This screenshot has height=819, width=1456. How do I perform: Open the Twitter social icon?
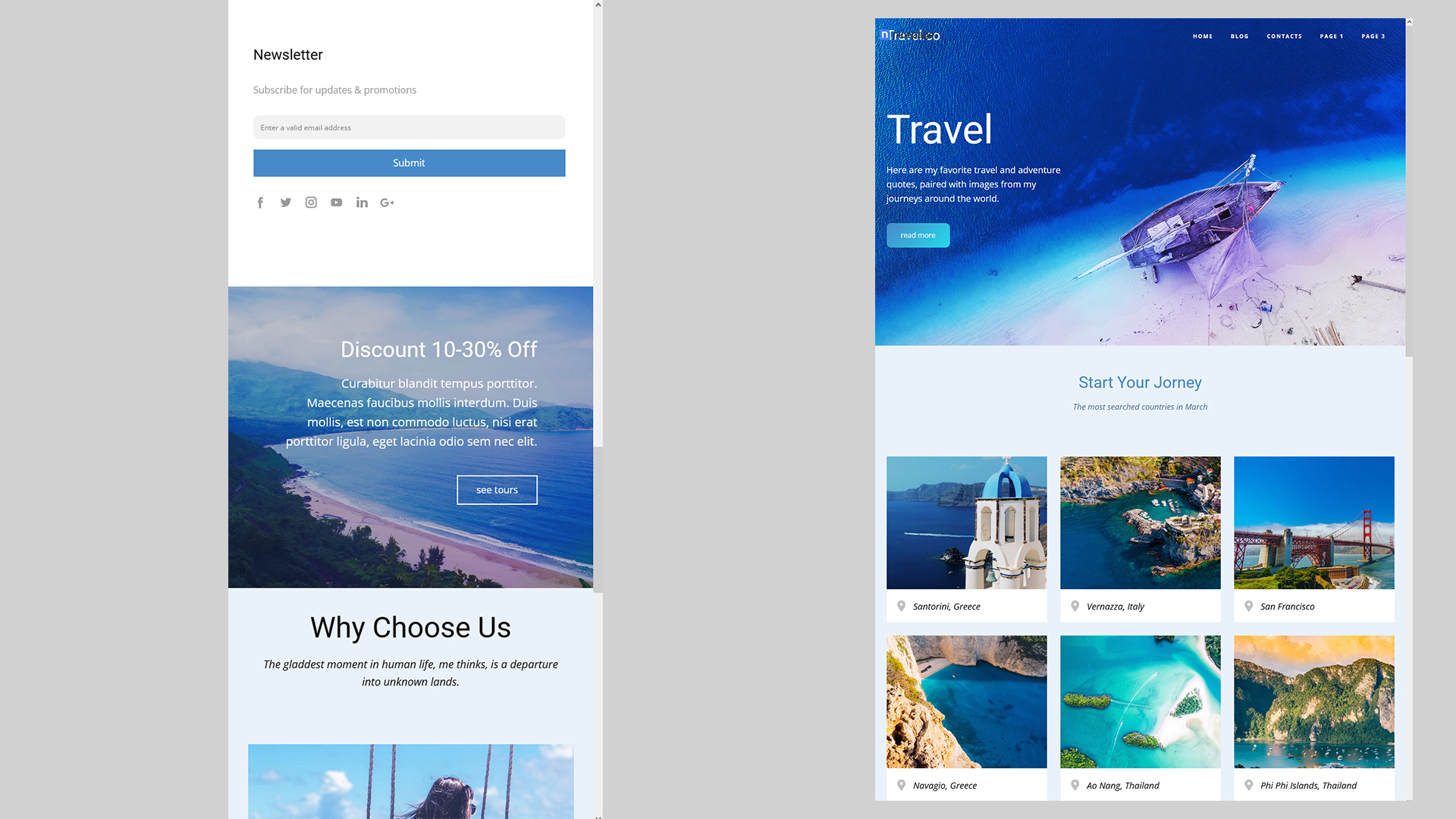286,202
